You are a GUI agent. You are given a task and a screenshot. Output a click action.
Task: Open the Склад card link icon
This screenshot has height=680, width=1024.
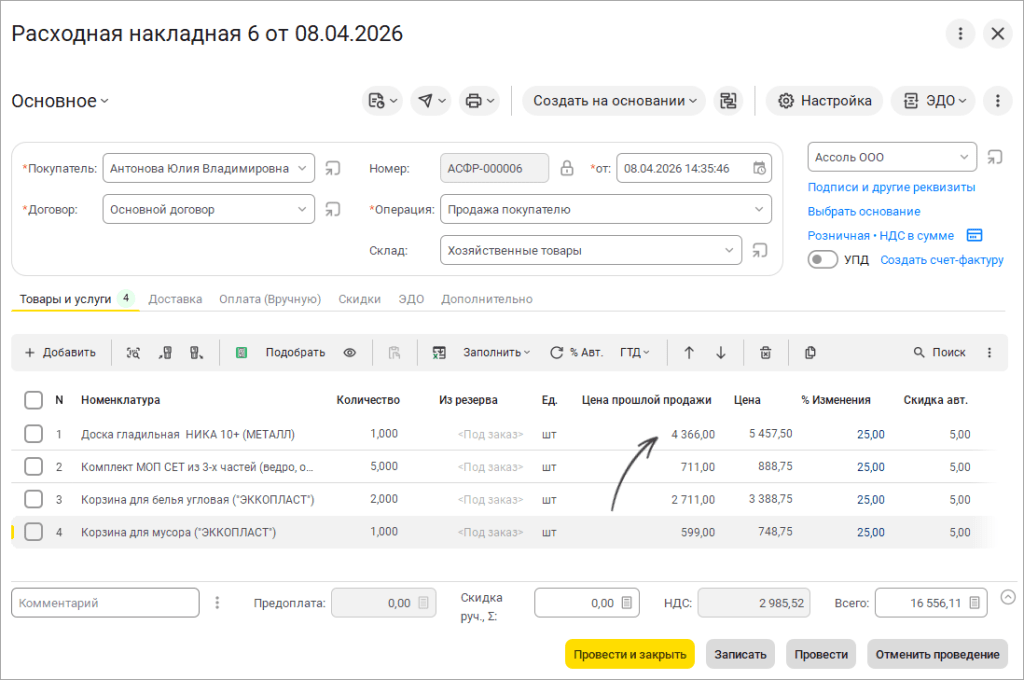coord(760,250)
